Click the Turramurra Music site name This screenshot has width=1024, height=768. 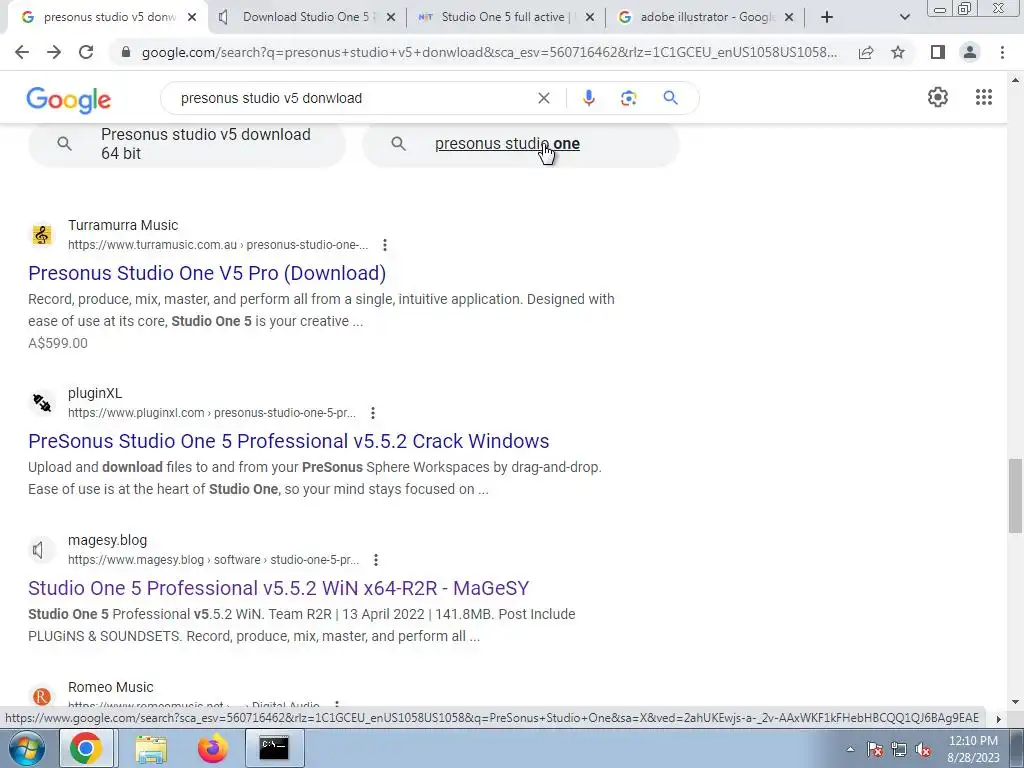click(x=123, y=225)
